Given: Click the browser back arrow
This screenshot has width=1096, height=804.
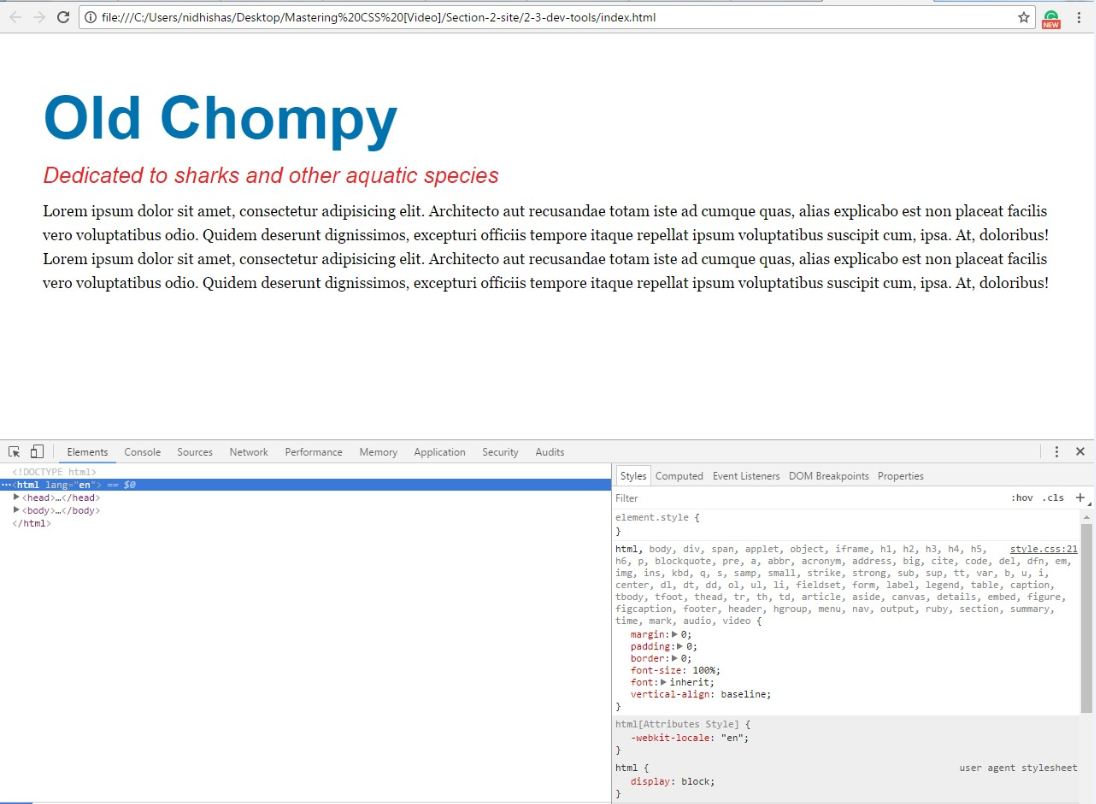Looking at the screenshot, I should (15, 17).
